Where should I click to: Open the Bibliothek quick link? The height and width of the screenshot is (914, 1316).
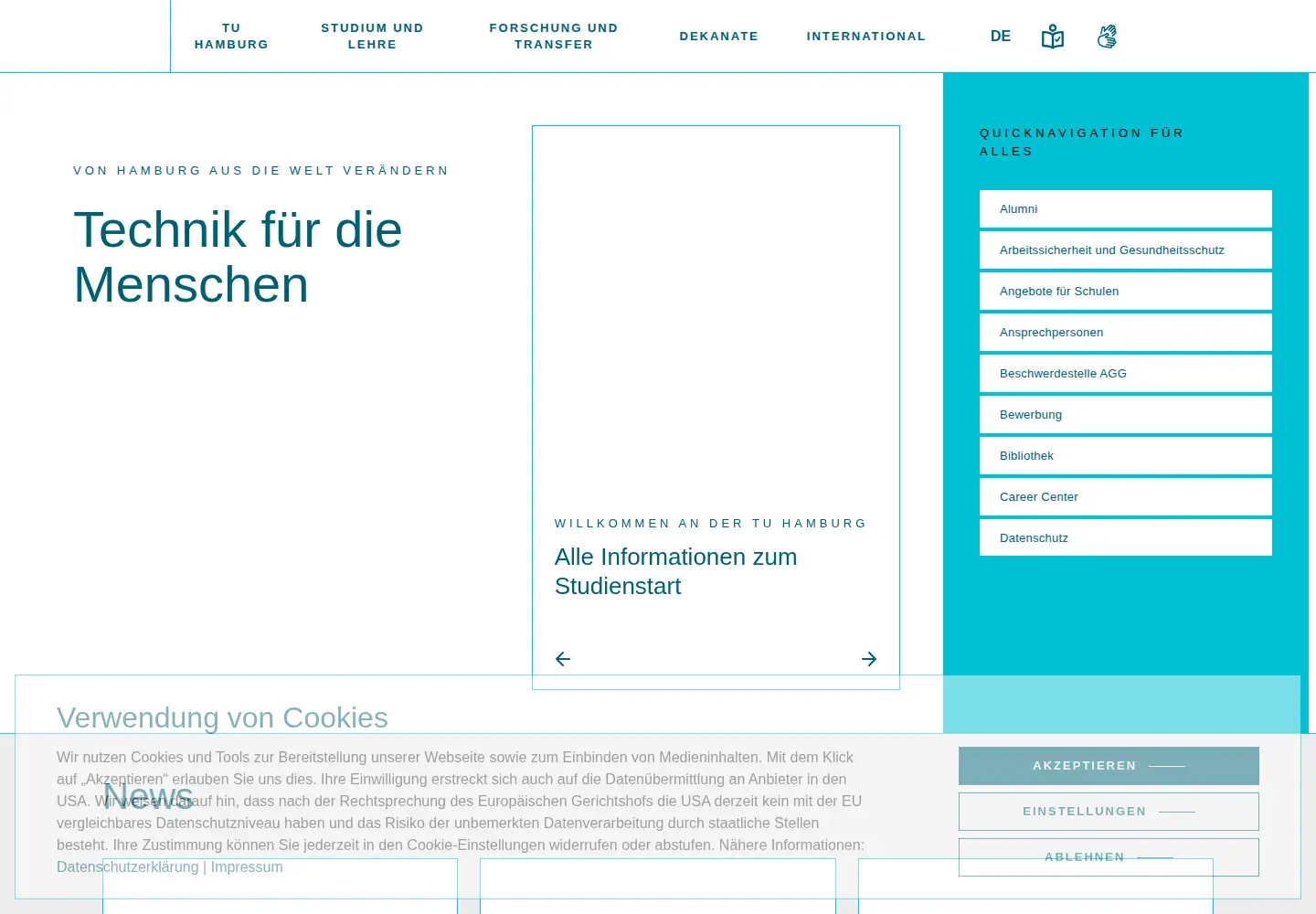coord(1126,455)
